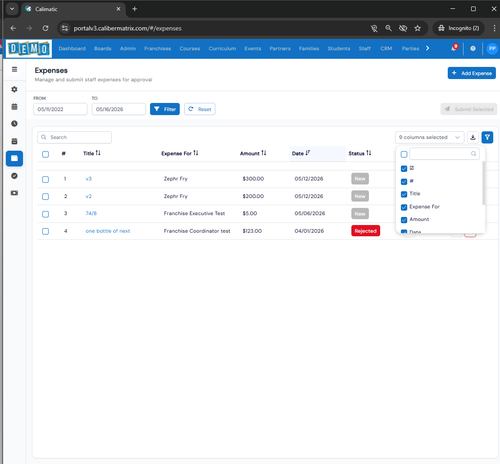Open the Parties nav item
The height and width of the screenshot is (464, 500).
[x=410, y=48]
